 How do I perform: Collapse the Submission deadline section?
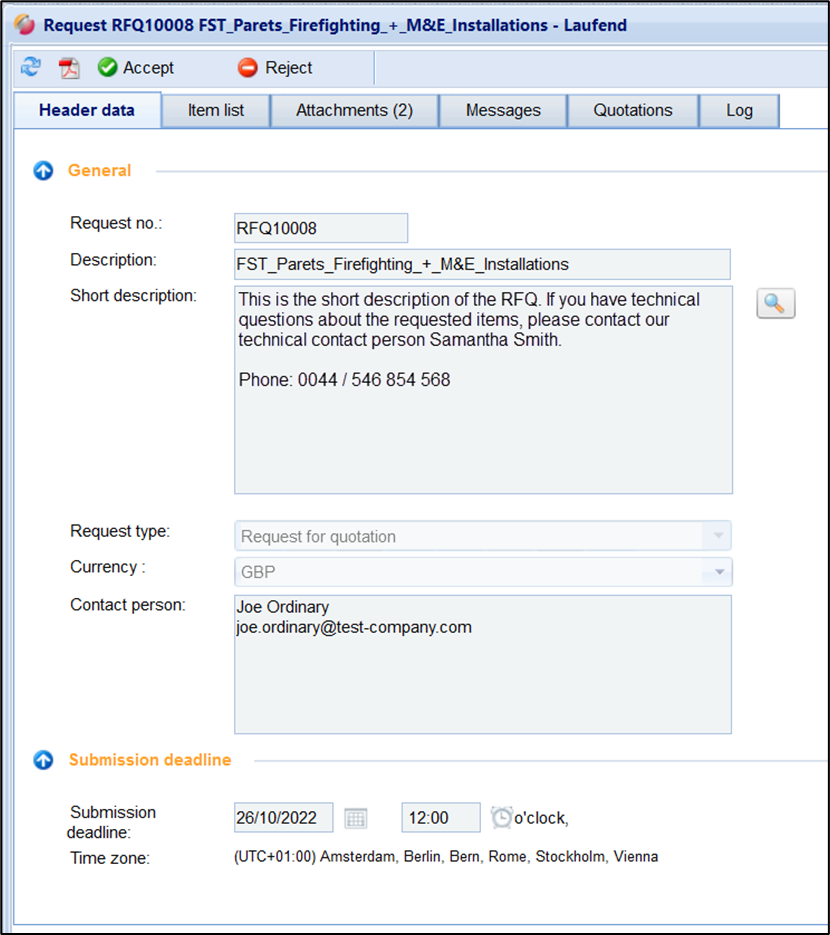click(x=43, y=761)
